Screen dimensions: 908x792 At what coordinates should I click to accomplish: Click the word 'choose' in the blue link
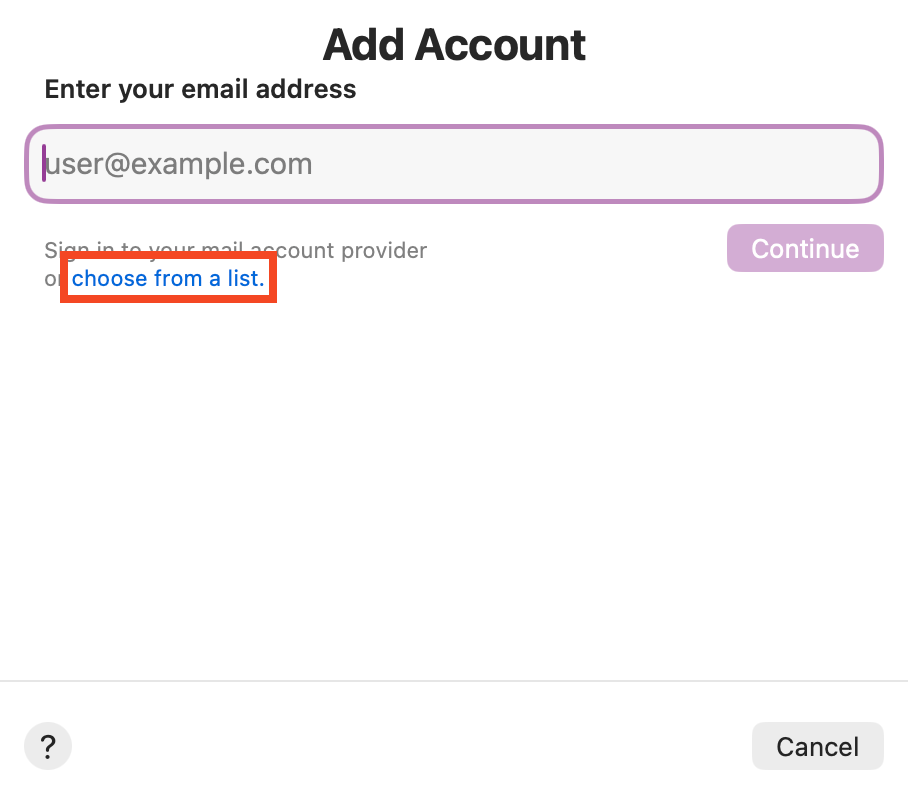point(104,279)
